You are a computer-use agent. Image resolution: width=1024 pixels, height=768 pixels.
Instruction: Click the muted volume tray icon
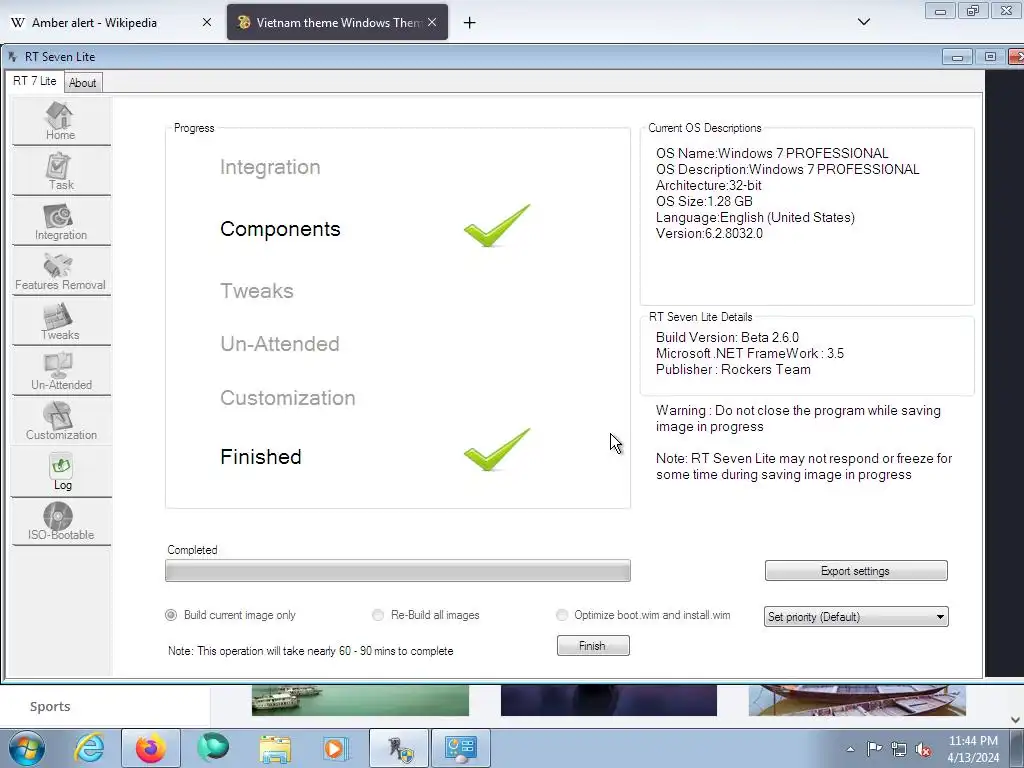[x=923, y=750]
